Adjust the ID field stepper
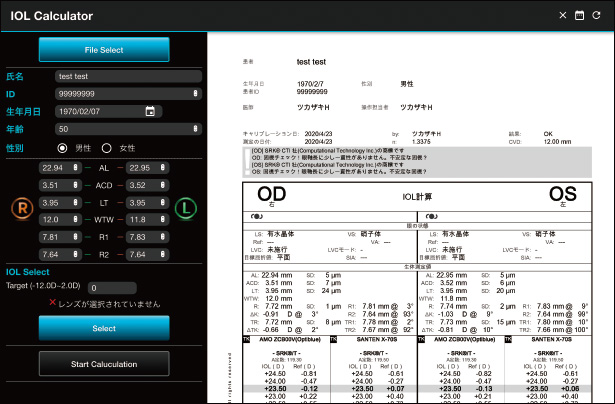The height and width of the screenshot is (404, 615). coord(195,93)
